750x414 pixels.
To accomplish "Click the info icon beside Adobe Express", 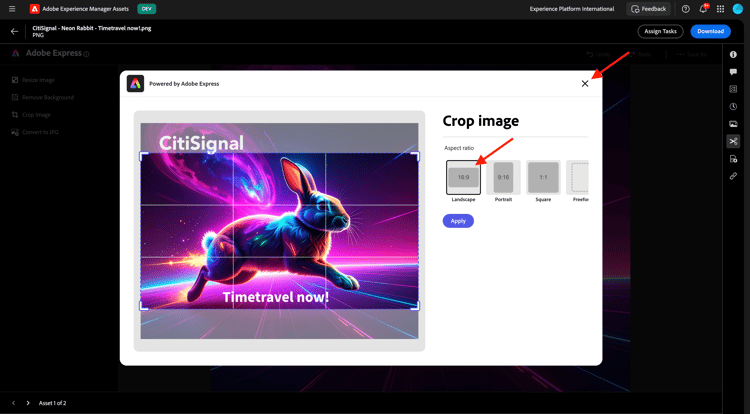I will click(x=87, y=54).
